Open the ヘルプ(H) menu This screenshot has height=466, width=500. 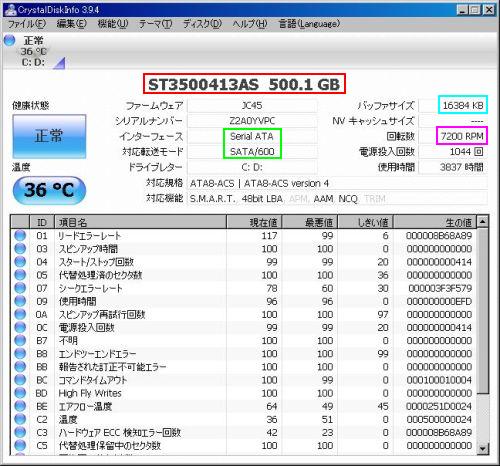[250, 24]
